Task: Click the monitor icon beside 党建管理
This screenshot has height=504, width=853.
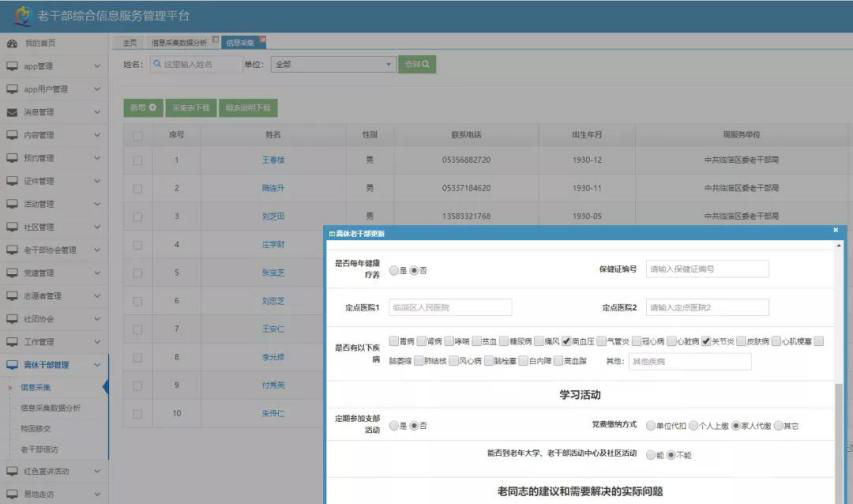Action: [12, 273]
